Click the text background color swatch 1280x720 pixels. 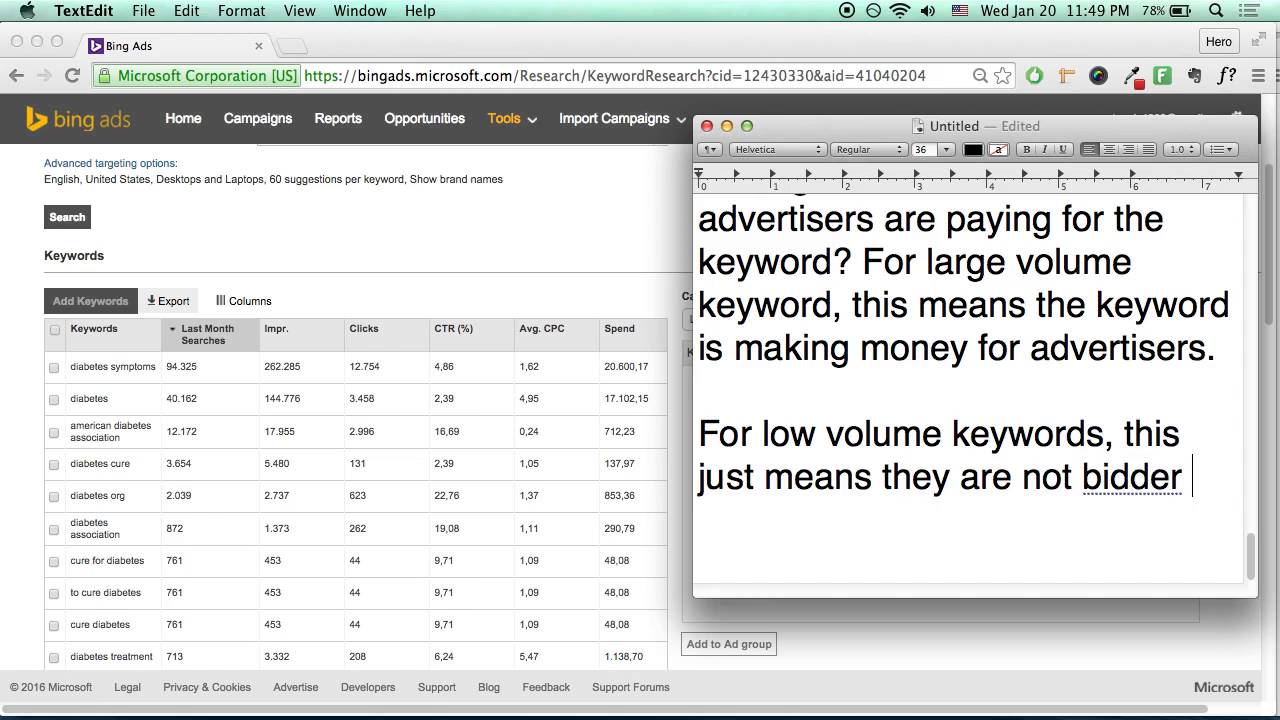pos(998,149)
